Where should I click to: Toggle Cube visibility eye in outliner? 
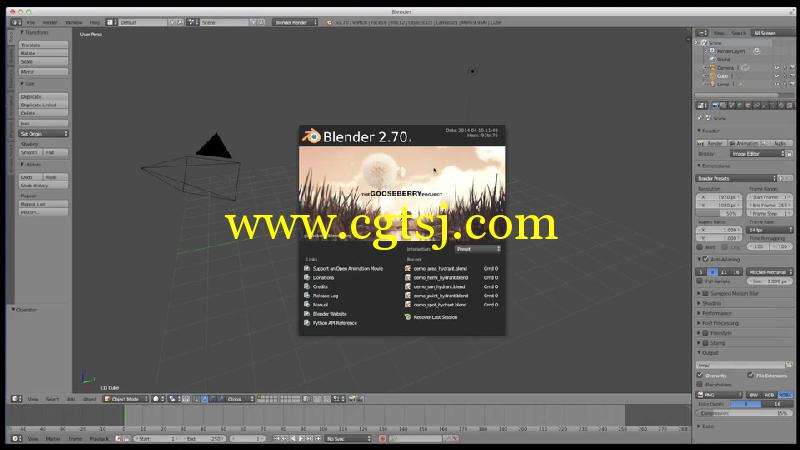coord(777,76)
